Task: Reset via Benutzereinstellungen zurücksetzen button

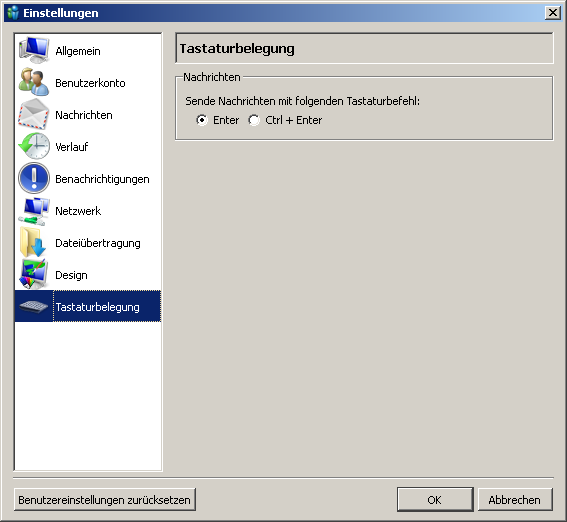Action: (x=105, y=500)
